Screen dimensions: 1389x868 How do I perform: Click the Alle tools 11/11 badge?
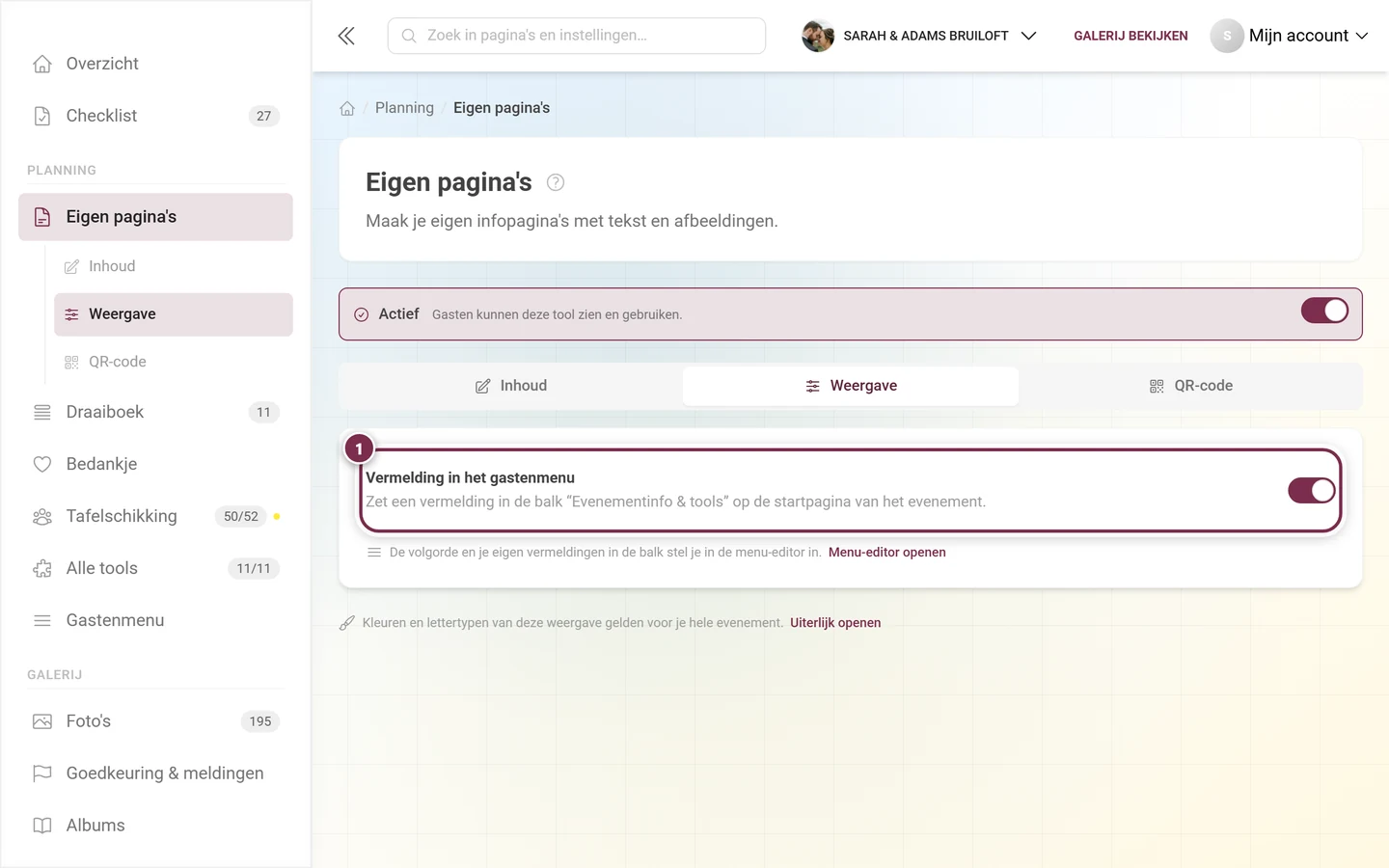coord(254,568)
